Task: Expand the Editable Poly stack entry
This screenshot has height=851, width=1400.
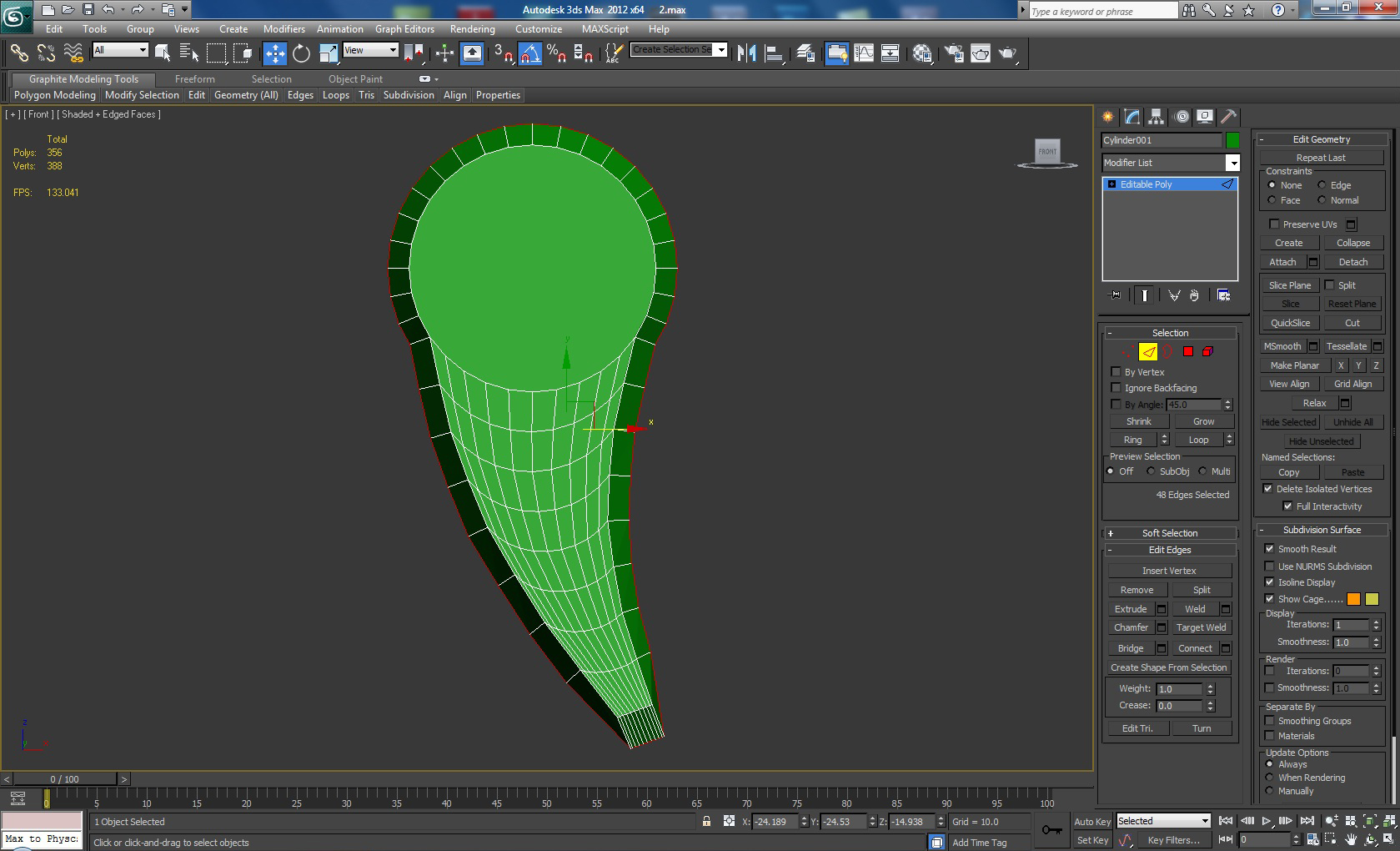Action: click(1111, 184)
